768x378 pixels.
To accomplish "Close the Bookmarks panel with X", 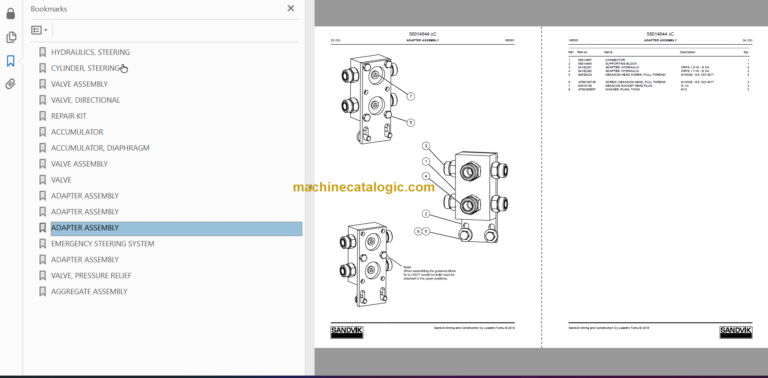I will tap(290, 8).
